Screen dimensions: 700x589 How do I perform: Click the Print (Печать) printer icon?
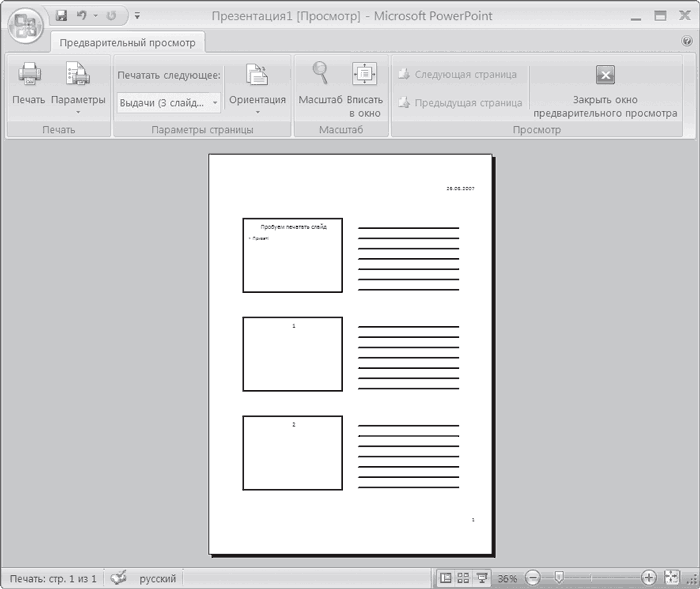(x=29, y=73)
